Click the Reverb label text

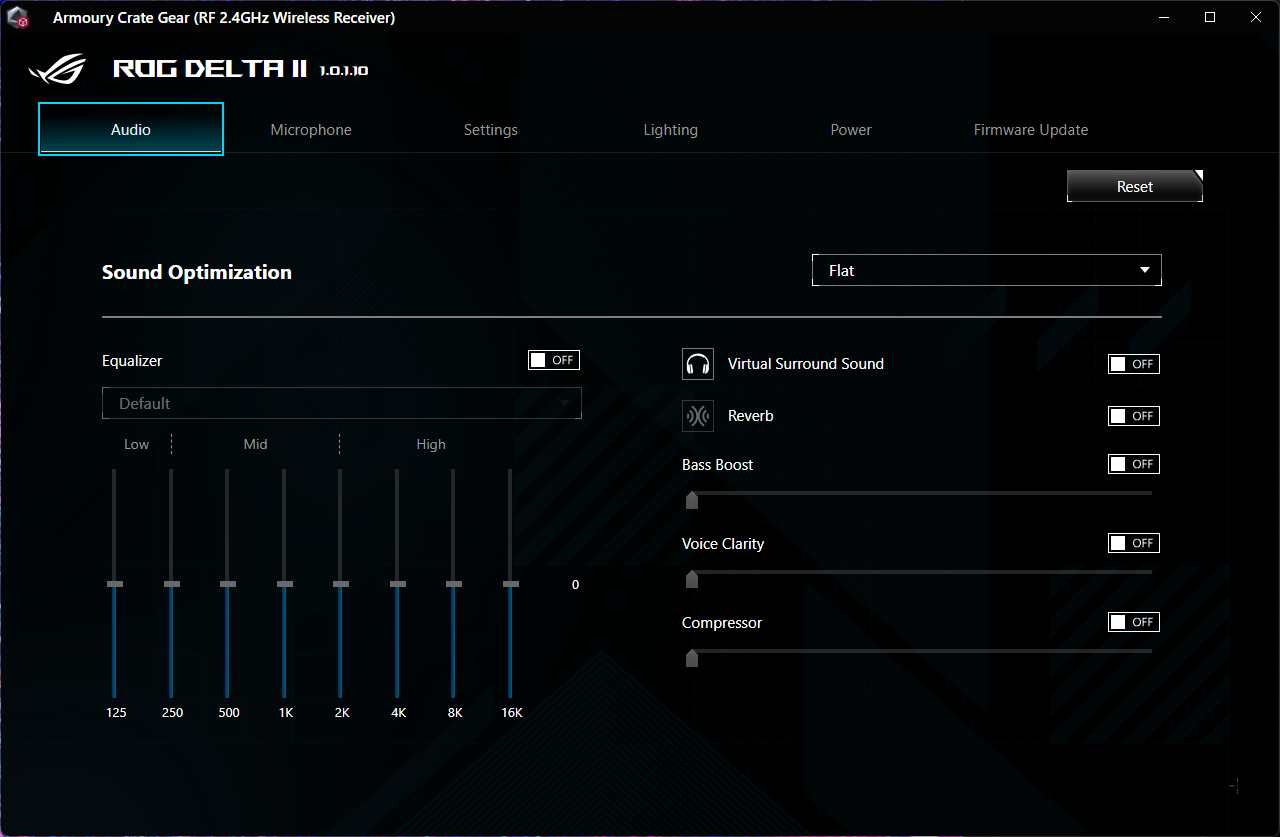coord(751,416)
